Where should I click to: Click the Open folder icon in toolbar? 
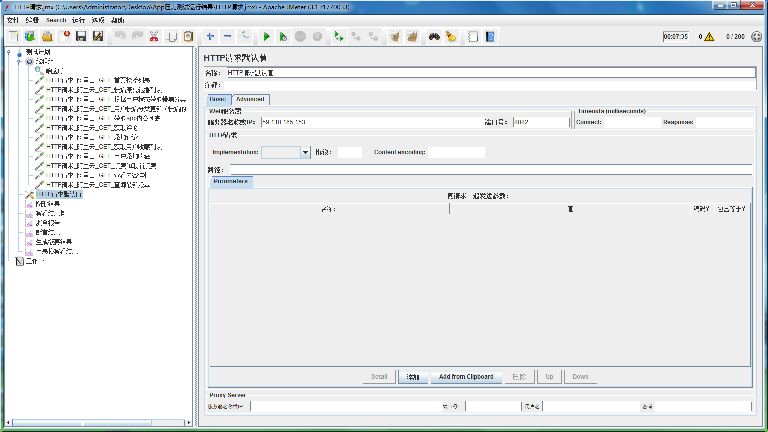click(47, 37)
